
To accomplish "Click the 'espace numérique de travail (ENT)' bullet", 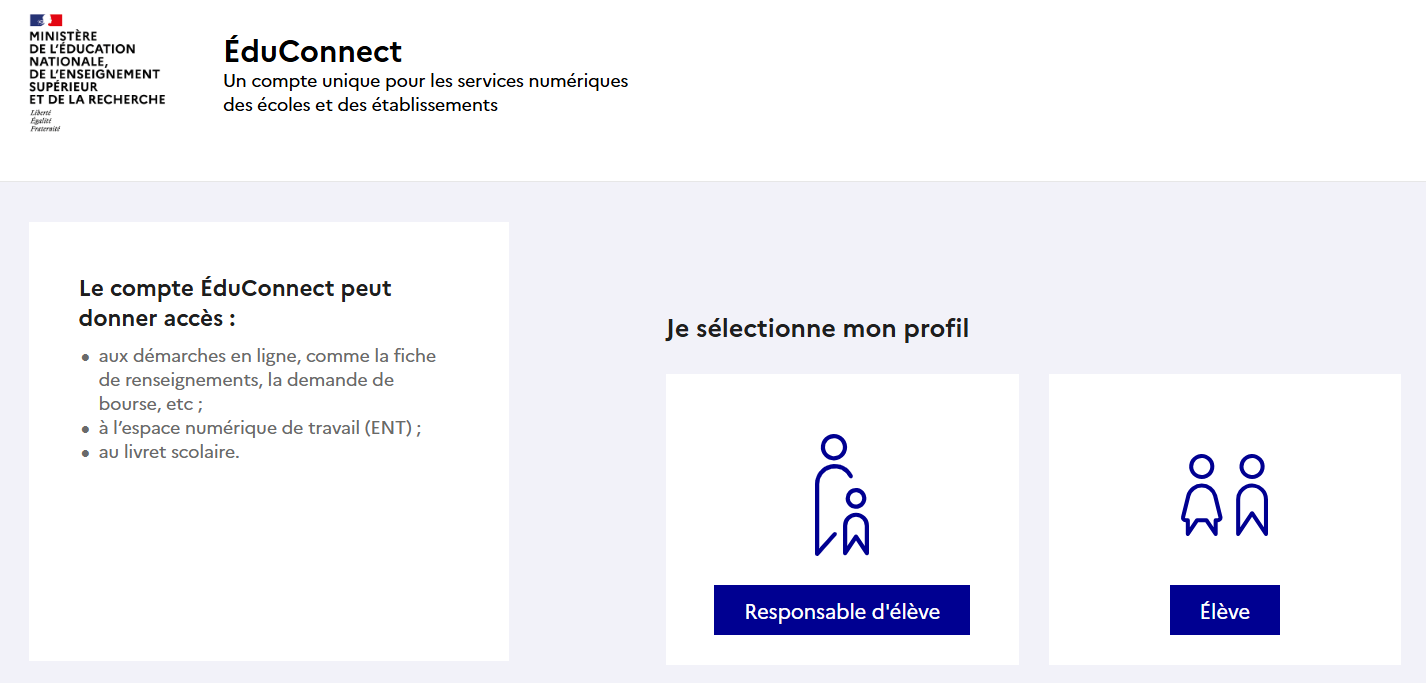I will (260, 428).
